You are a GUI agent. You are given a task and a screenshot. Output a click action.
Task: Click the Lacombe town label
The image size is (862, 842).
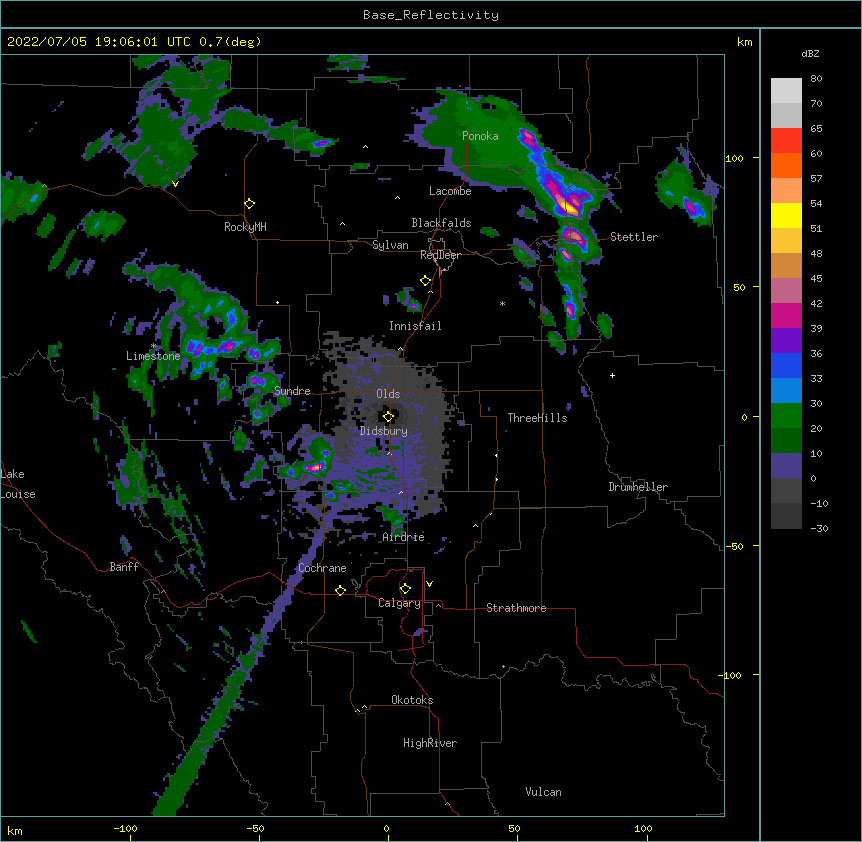tap(450, 191)
